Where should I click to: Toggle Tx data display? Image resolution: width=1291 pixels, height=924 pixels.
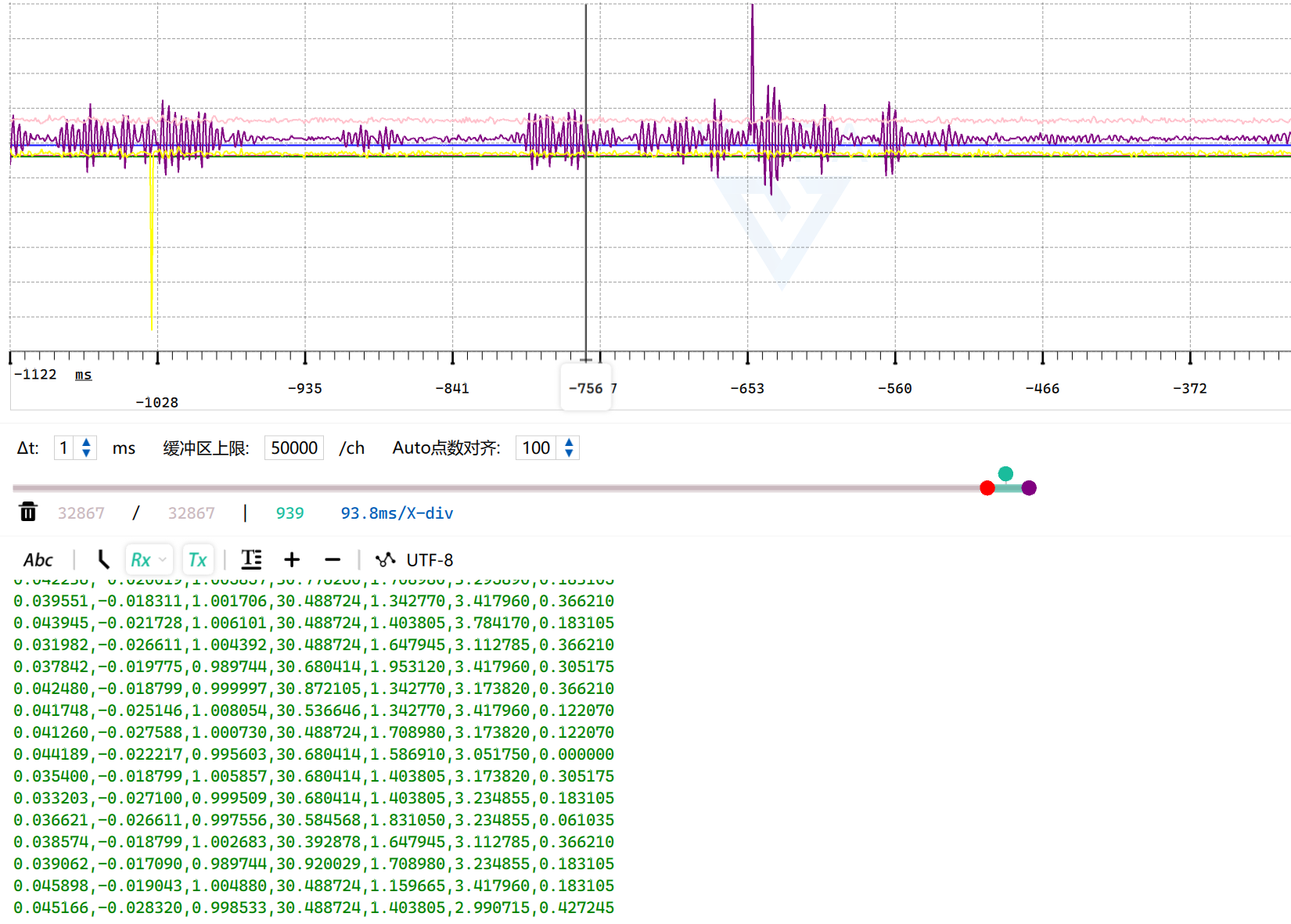point(197,560)
